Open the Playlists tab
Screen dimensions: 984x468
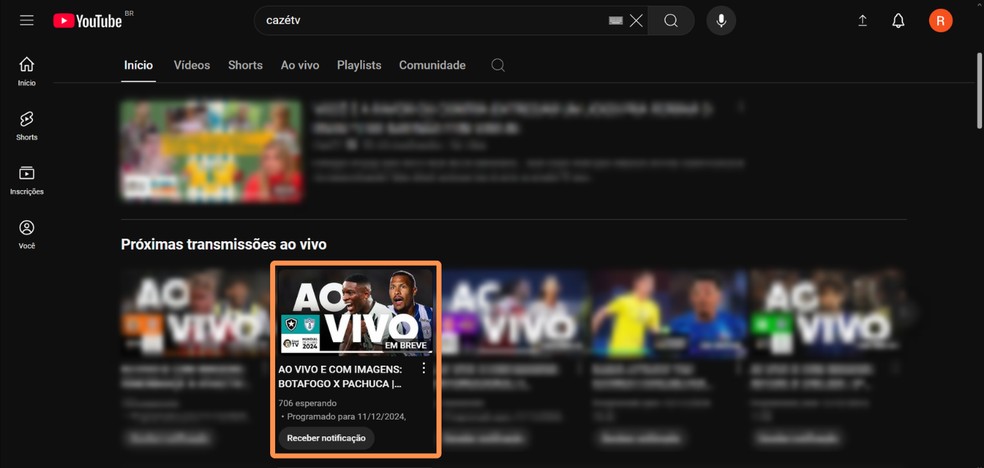point(359,65)
